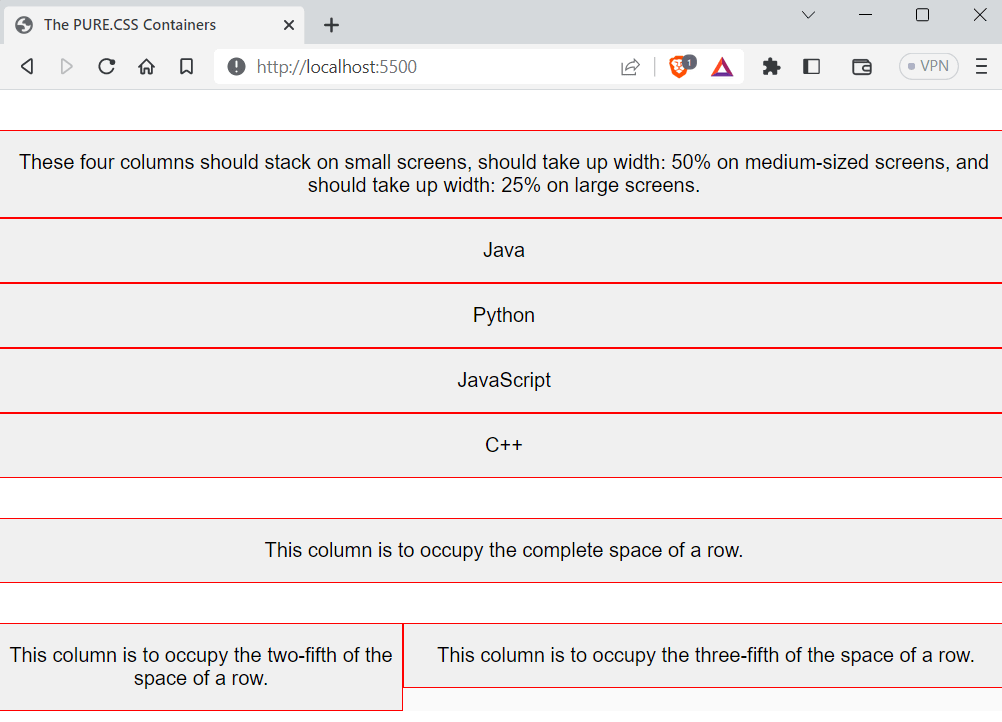Image resolution: width=1002 pixels, height=722 pixels.
Task: Open the tab search dropdown
Action: click(808, 16)
